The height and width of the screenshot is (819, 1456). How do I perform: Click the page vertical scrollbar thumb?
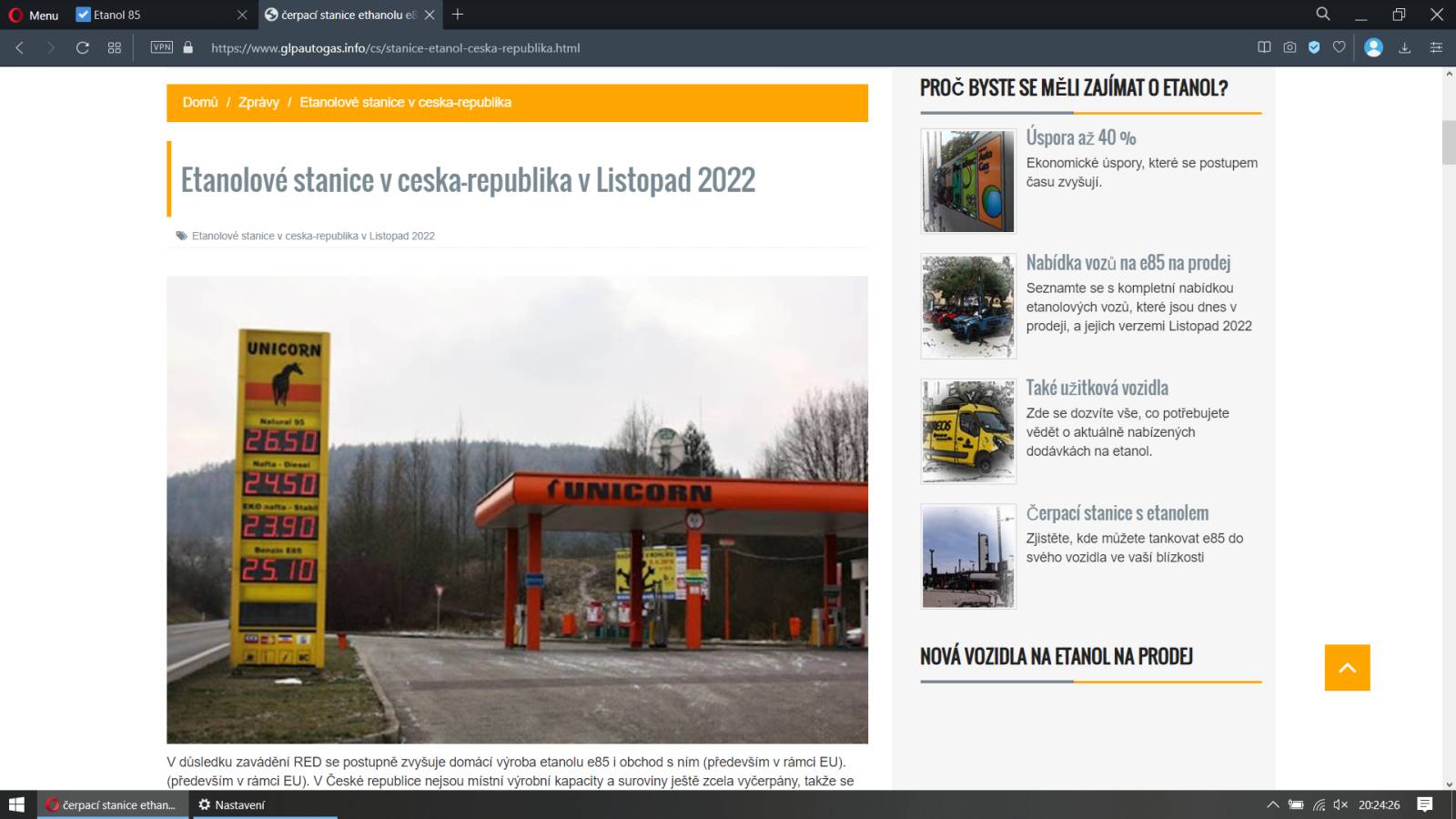[x=1449, y=142]
